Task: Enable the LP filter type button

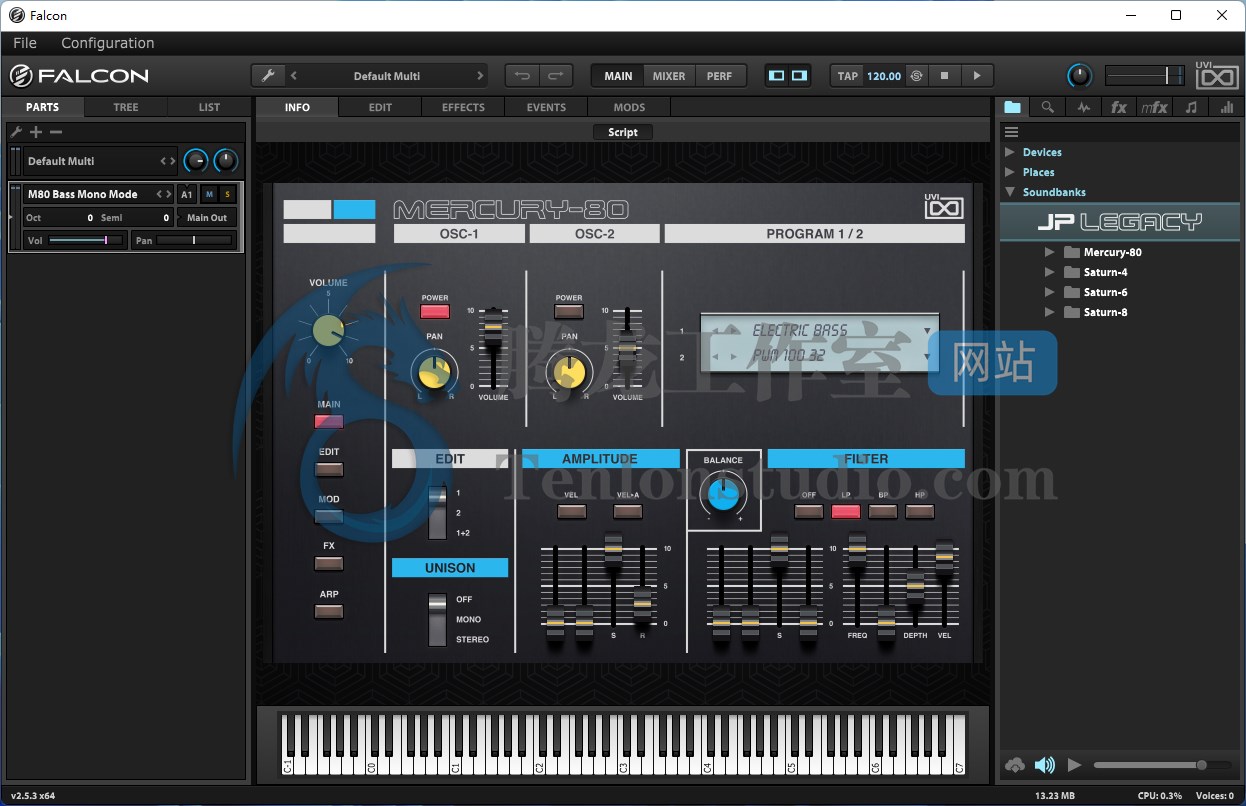Action: [x=846, y=511]
